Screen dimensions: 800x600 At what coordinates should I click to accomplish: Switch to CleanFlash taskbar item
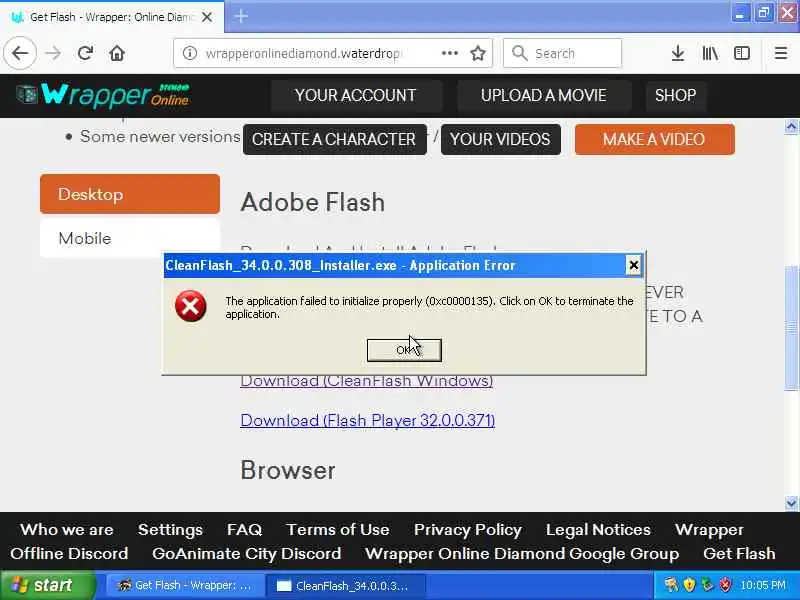tap(345, 586)
